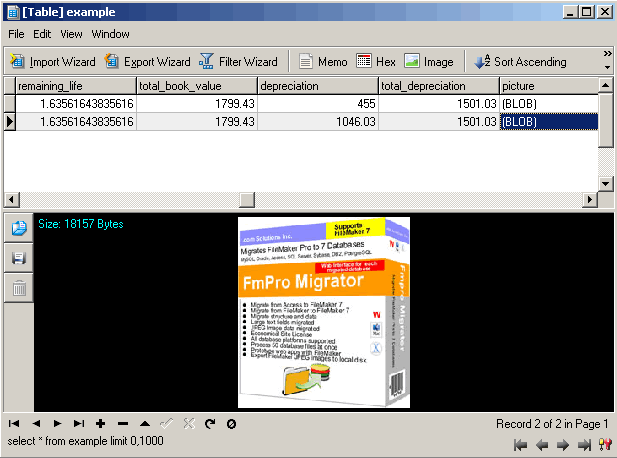The width and height of the screenshot is (617, 458).
Task: Select the depreciation cell 455
Action: [x=318, y=104]
